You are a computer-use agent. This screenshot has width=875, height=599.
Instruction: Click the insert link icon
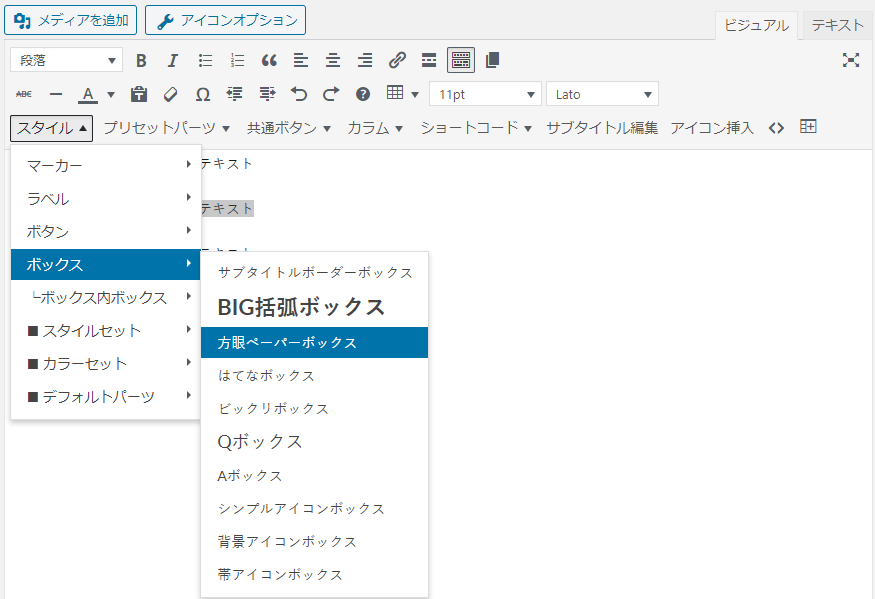(397, 60)
